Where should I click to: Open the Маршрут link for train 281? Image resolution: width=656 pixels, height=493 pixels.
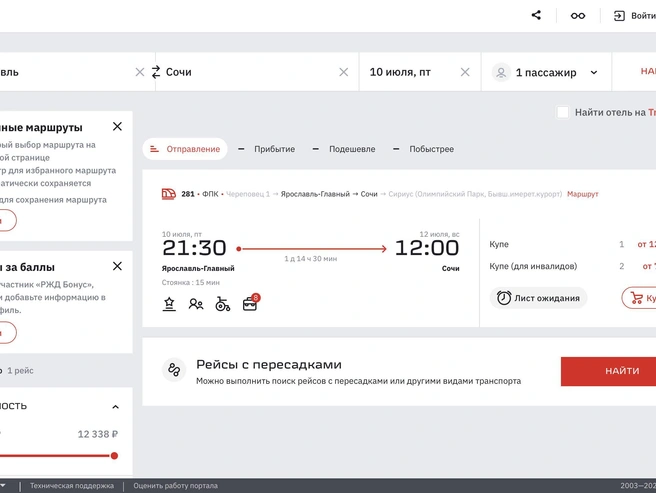click(583, 194)
